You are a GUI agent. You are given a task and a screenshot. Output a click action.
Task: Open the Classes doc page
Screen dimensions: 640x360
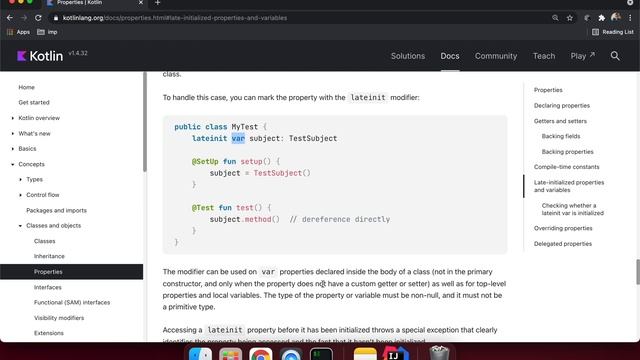click(44, 241)
